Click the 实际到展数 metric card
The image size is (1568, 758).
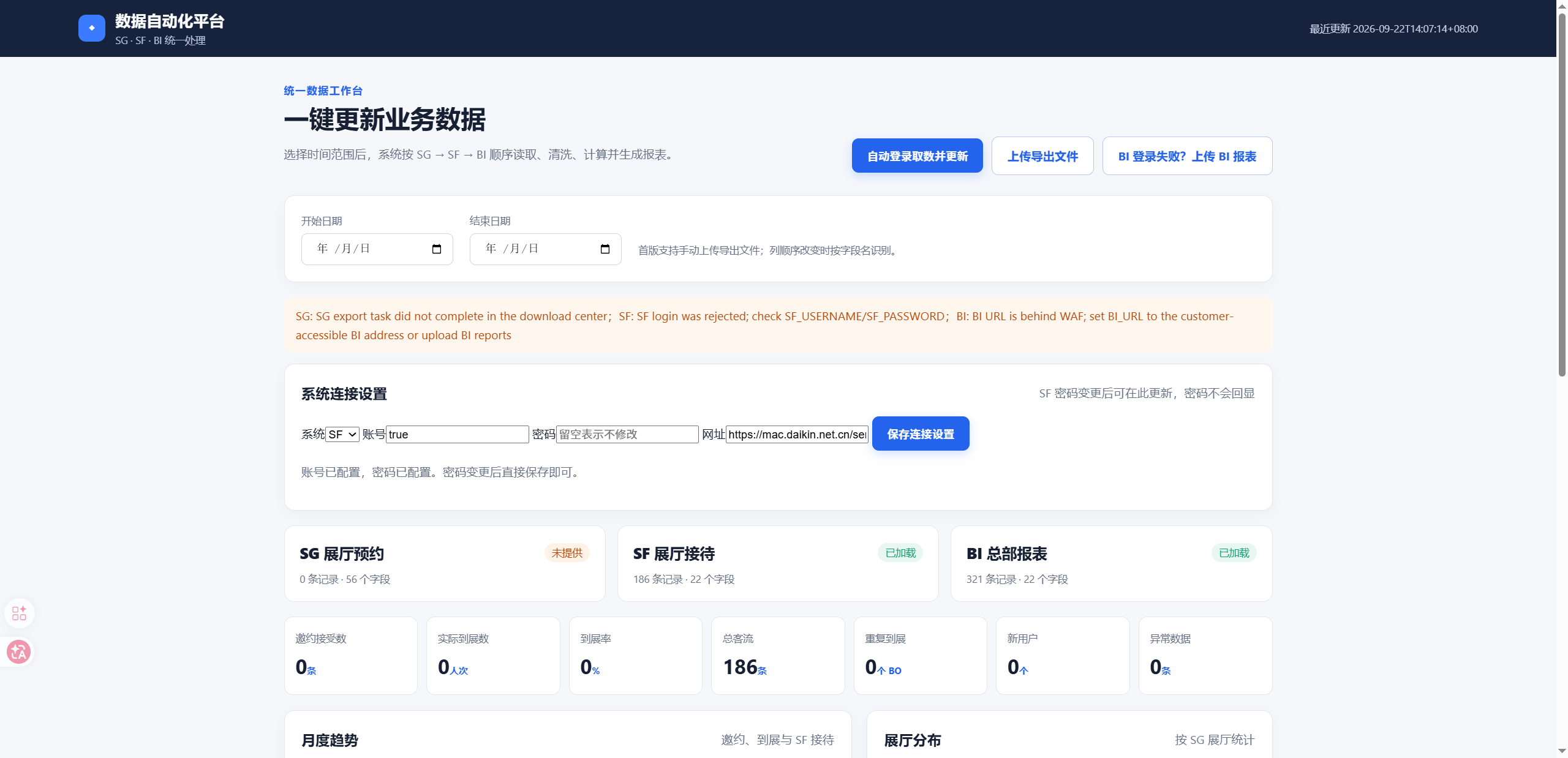493,656
